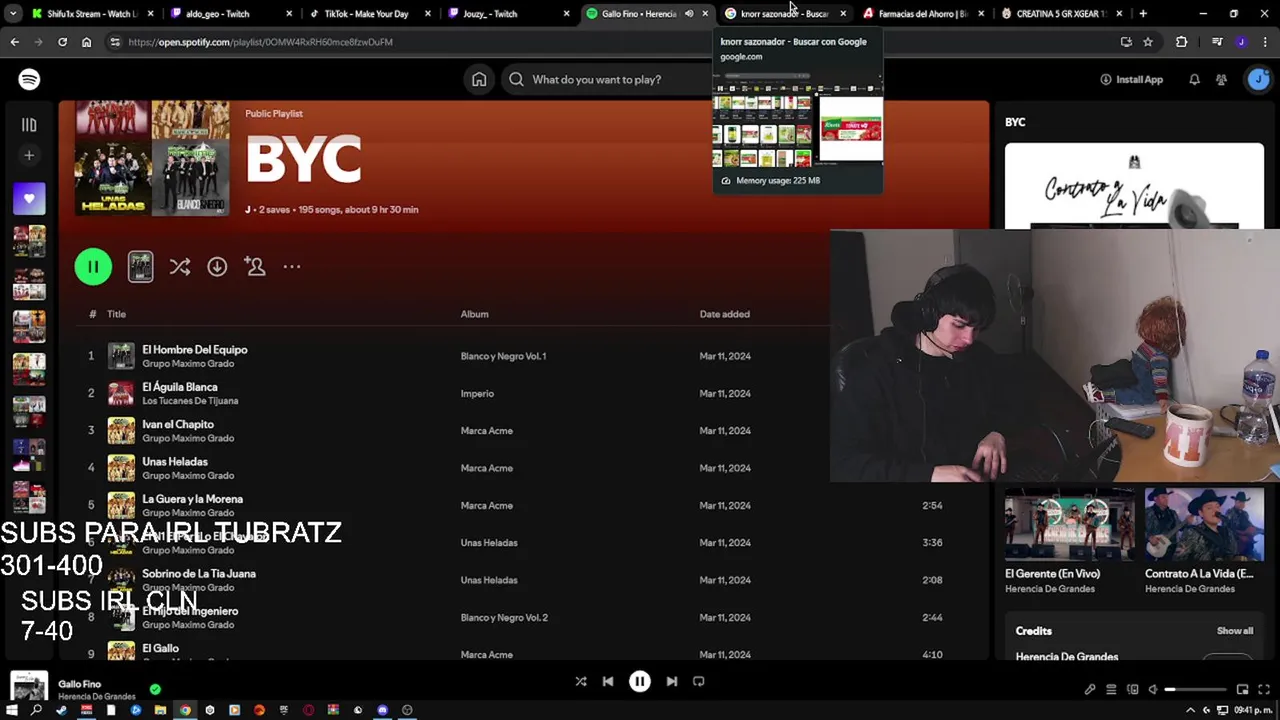
Task: Invite collaborators to BYC playlist
Action: coord(255,266)
